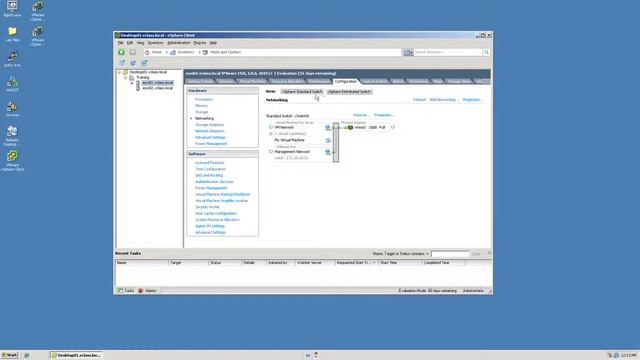
Task: Click the Recent Tasks filter text field
Action: click(x=450, y=254)
